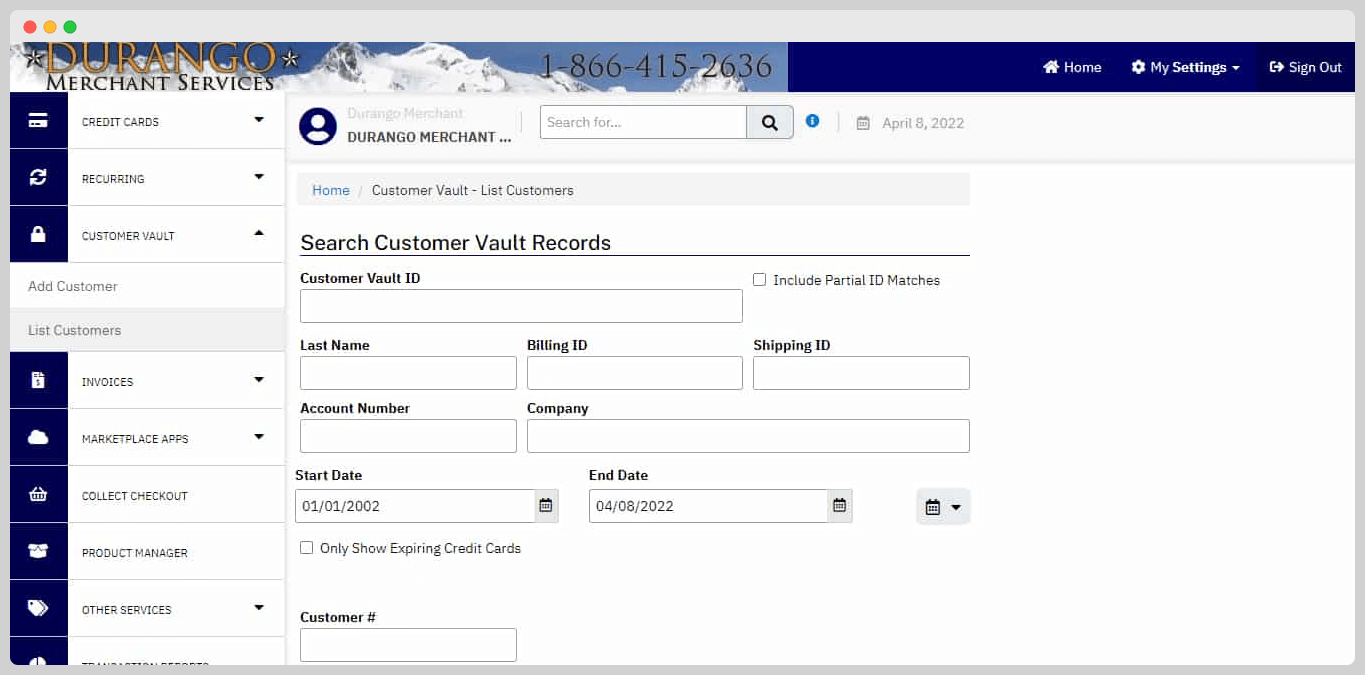Screen dimensions: 1365x675
Task: Open the Add Customer page
Action: pyautogui.click(x=72, y=286)
